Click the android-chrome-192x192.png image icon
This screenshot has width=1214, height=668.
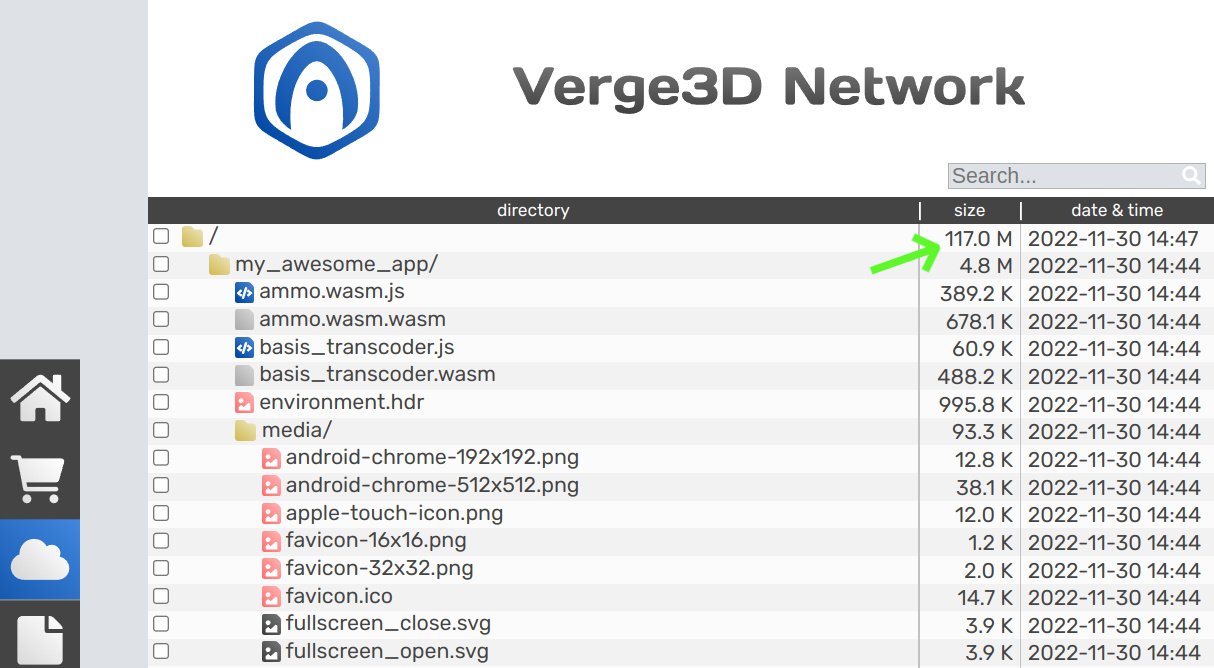[271, 458]
